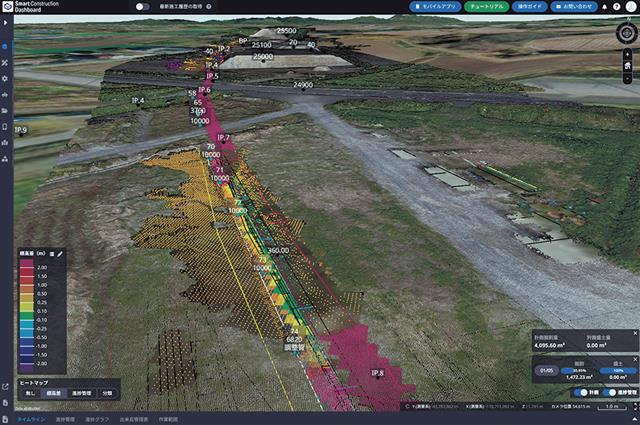Image resolution: width=640 pixels, height=425 pixels.
Task: Click the compass navigation control
Action: click(626, 32)
